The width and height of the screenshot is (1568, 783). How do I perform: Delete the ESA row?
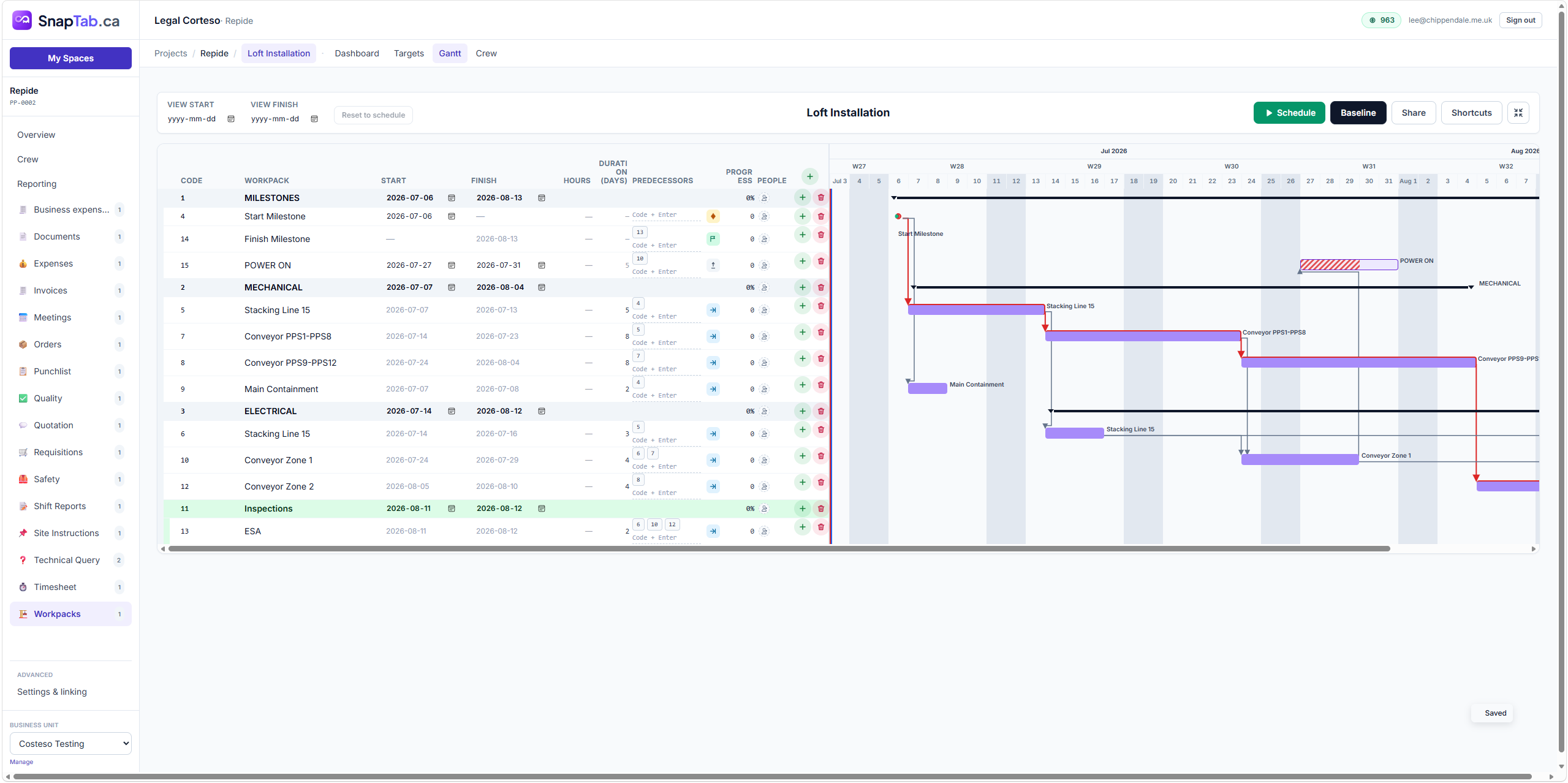[820, 527]
